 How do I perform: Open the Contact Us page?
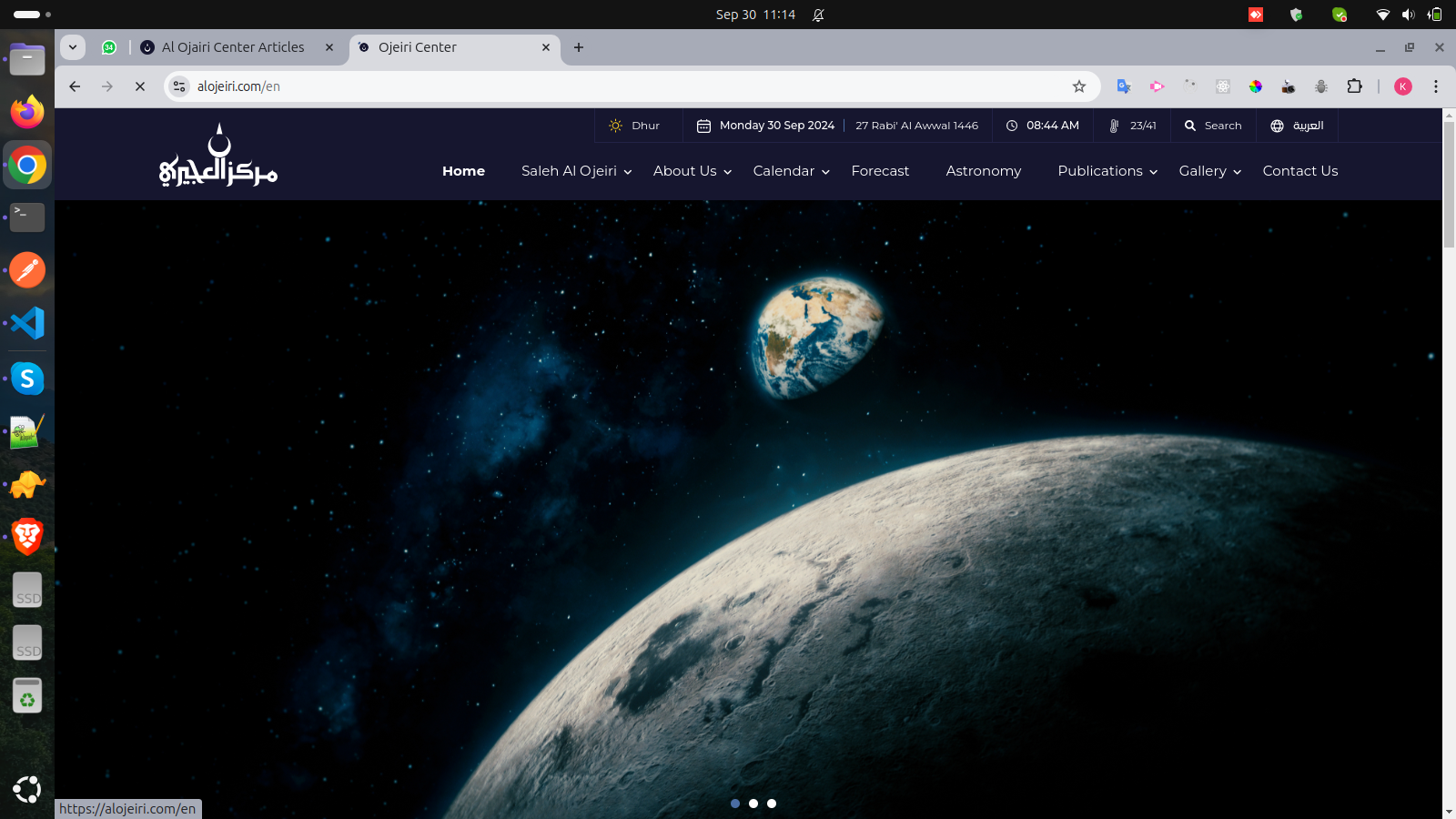(1299, 170)
